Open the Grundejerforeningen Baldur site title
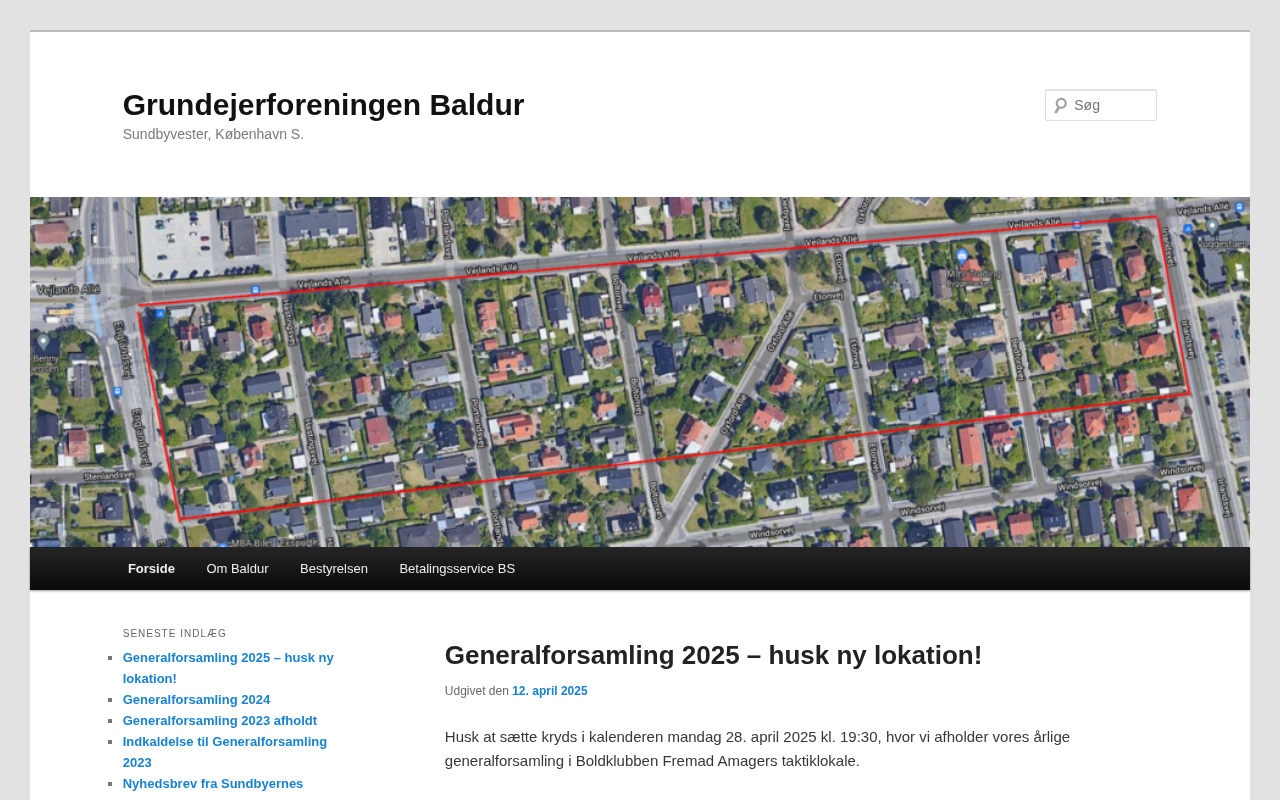The width and height of the screenshot is (1280, 800). pos(323,105)
